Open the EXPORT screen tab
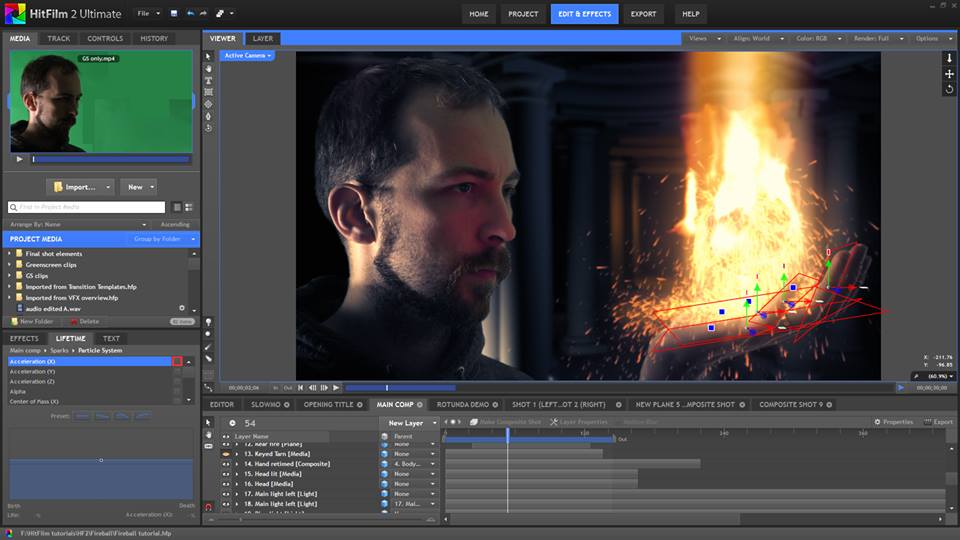 click(x=643, y=13)
